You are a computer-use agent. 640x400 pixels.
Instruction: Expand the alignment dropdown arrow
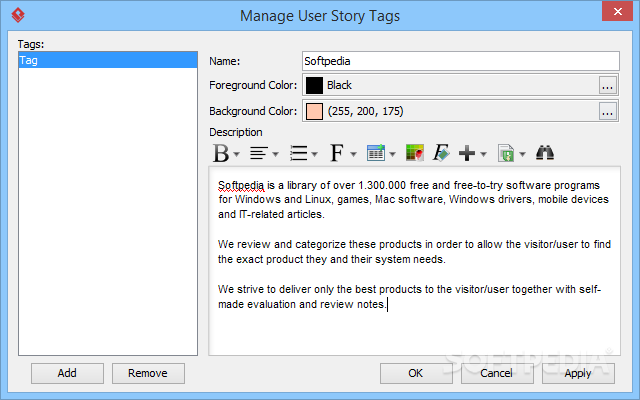pyautogui.click(x=276, y=154)
